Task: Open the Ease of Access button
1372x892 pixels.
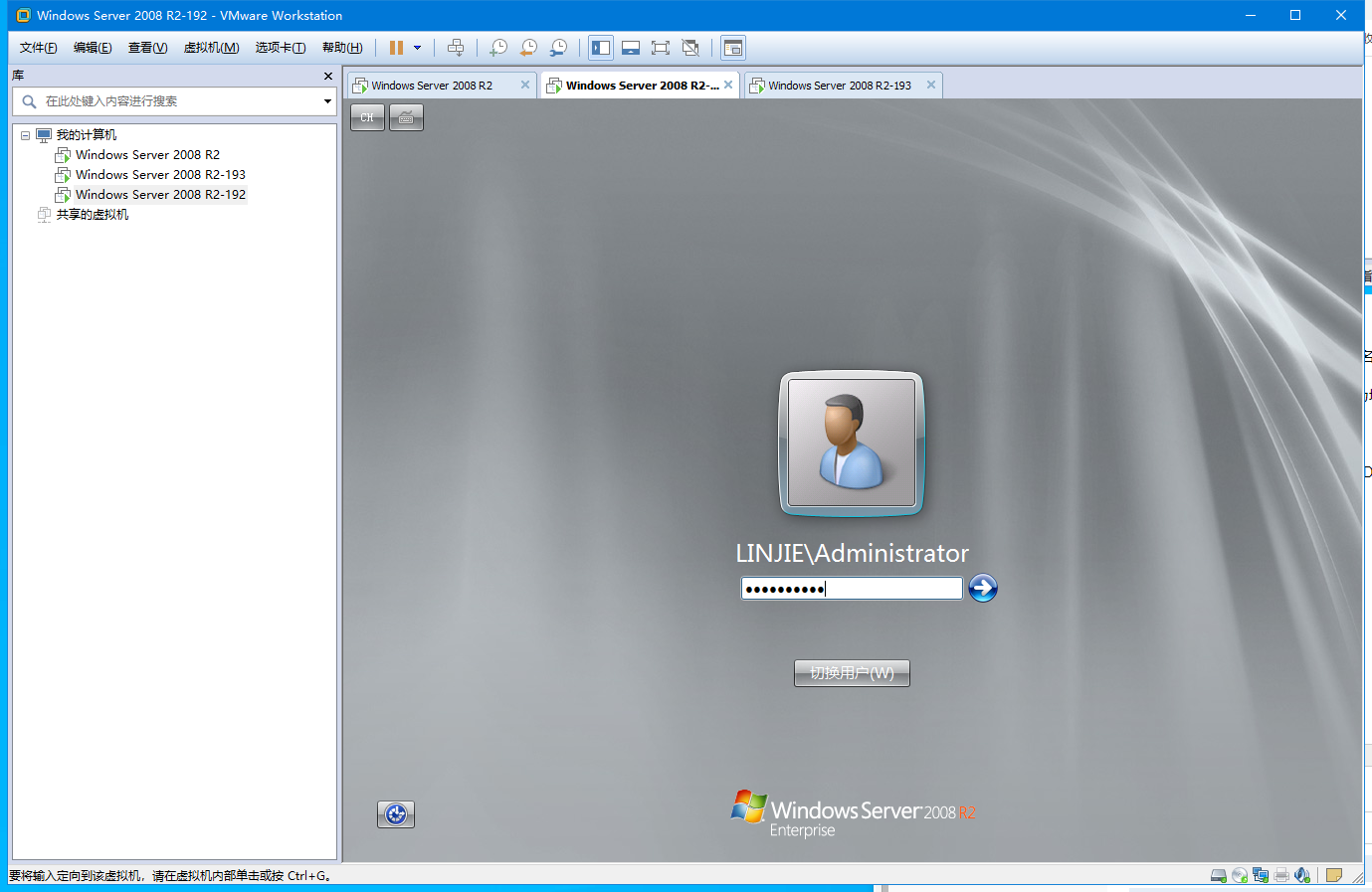Action: tap(396, 814)
